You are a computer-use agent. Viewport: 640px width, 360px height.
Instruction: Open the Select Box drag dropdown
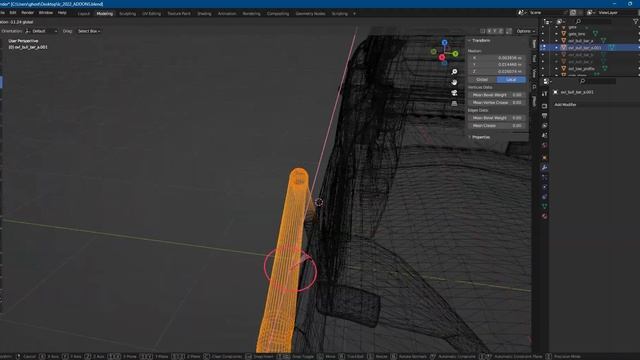coord(89,31)
